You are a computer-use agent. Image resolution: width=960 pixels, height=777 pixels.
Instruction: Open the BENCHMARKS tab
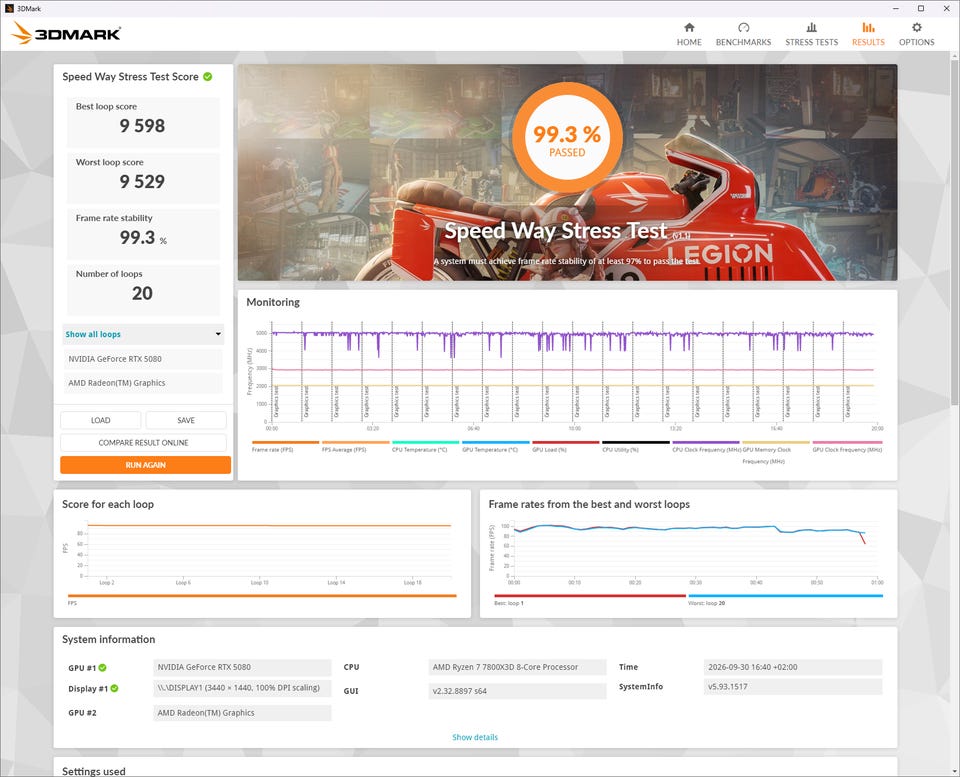point(743,34)
